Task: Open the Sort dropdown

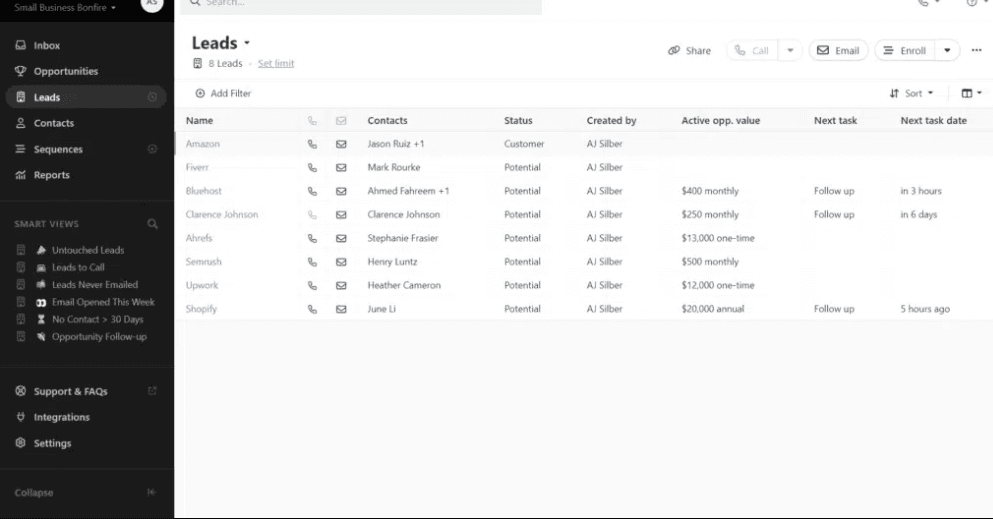Action: tap(911, 93)
